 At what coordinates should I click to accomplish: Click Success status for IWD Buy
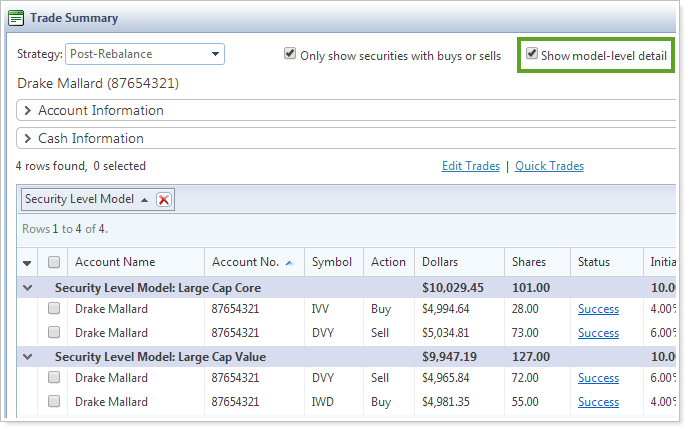[x=598, y=402]
